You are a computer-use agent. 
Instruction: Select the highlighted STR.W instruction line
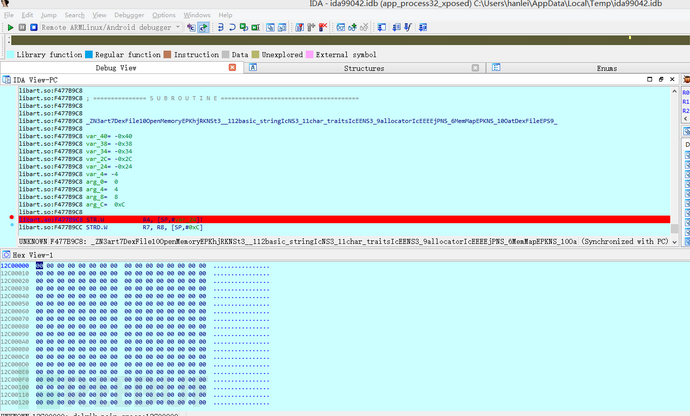click(344, 220)
